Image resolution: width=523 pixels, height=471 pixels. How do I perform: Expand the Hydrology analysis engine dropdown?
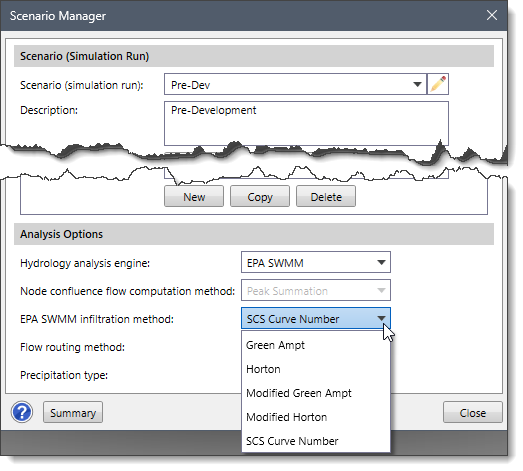click(316, 263)
